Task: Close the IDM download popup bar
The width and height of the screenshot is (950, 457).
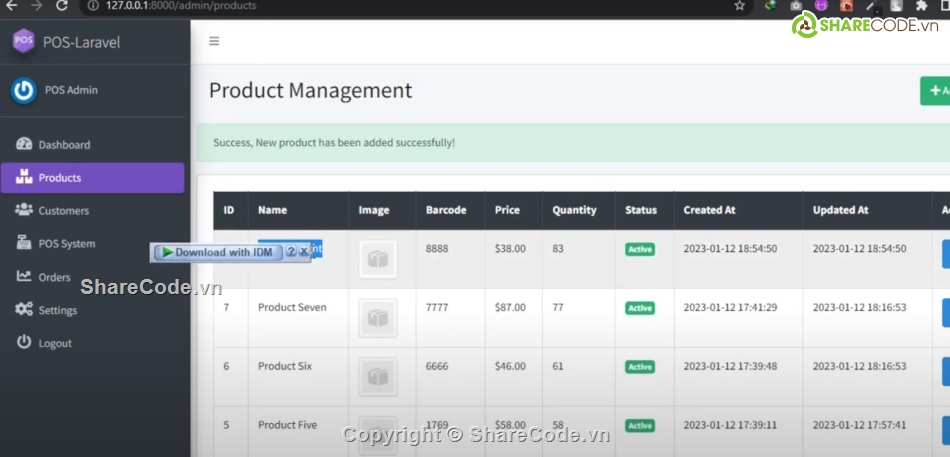Action: click(304, 252)
